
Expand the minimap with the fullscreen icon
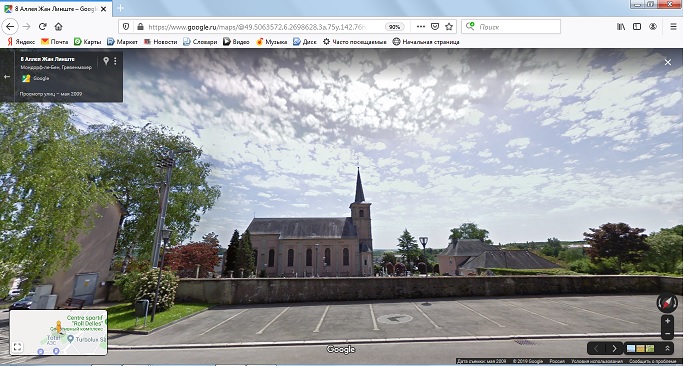(x=17, y=347)
